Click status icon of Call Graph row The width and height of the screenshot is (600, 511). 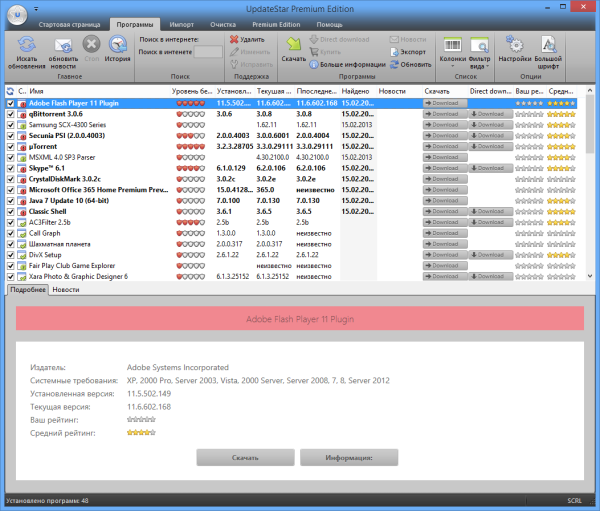click(x=22, y=233)
